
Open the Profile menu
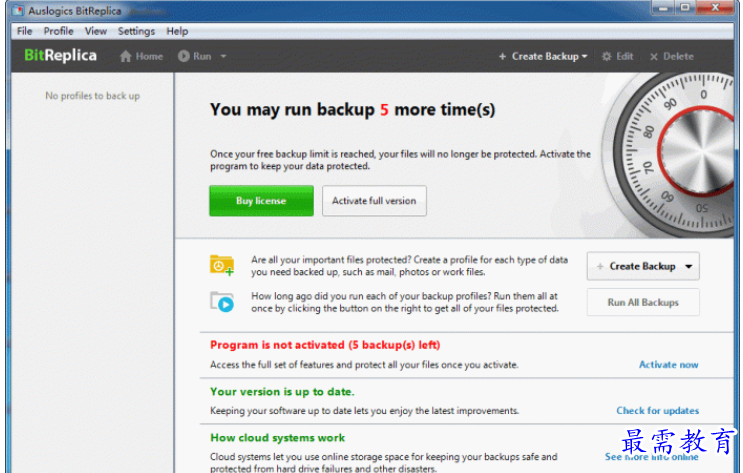click(x=58, y=31)
